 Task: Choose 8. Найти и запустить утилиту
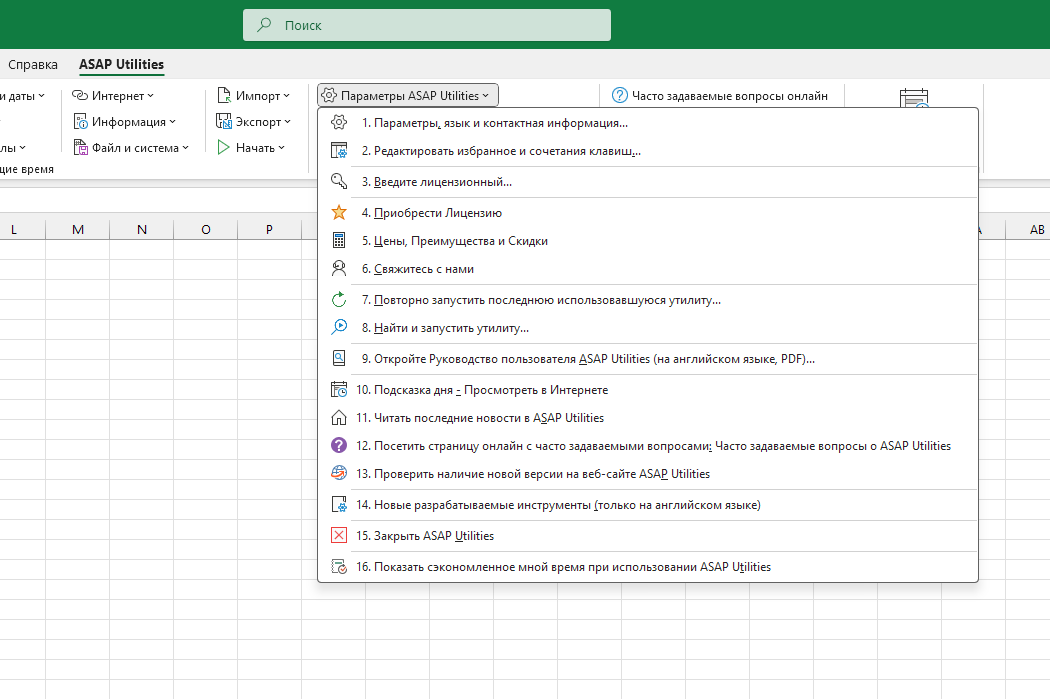[648, 327]
